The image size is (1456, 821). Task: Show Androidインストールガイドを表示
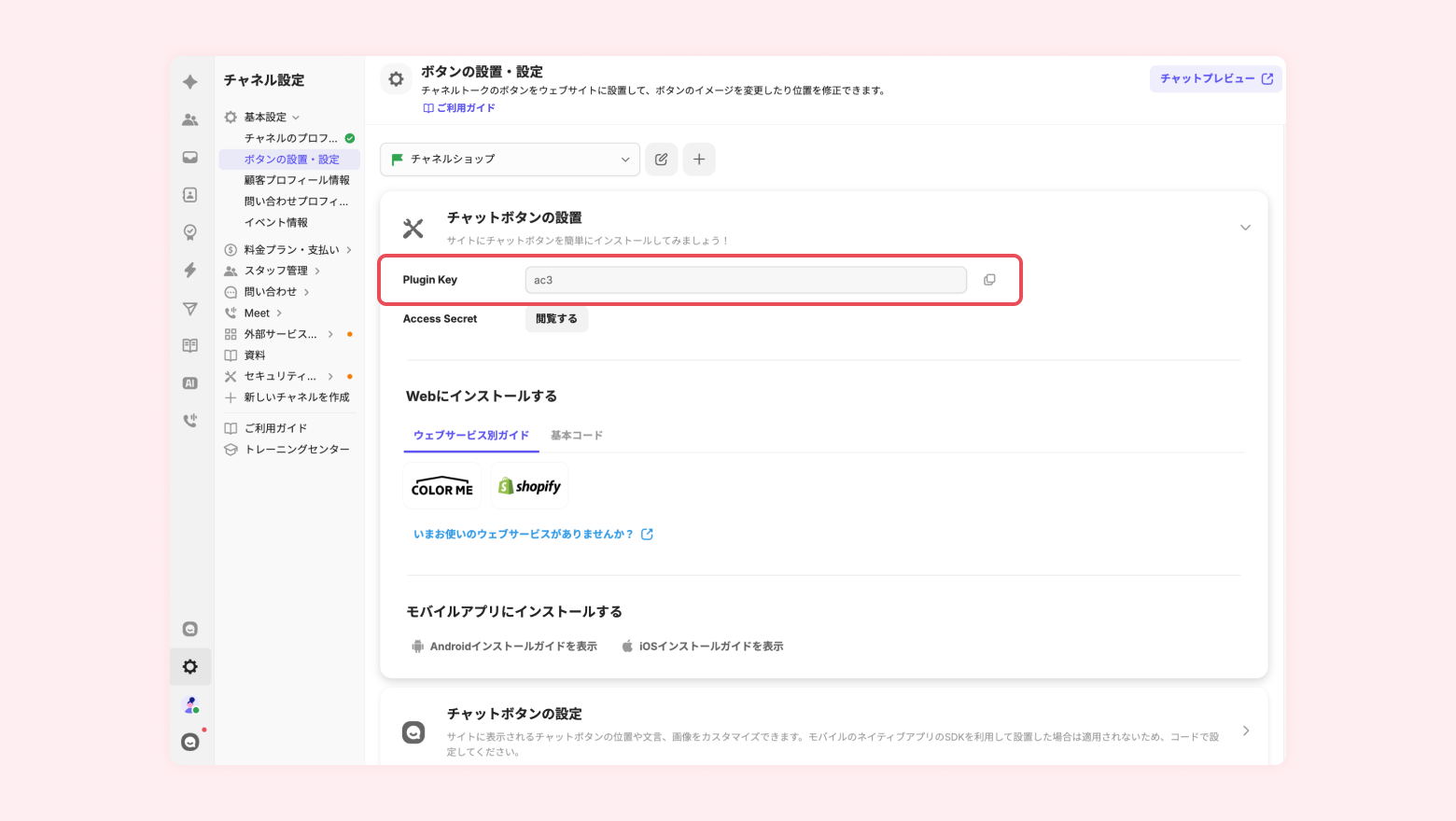pyautogui.click(x=504, y=647)
